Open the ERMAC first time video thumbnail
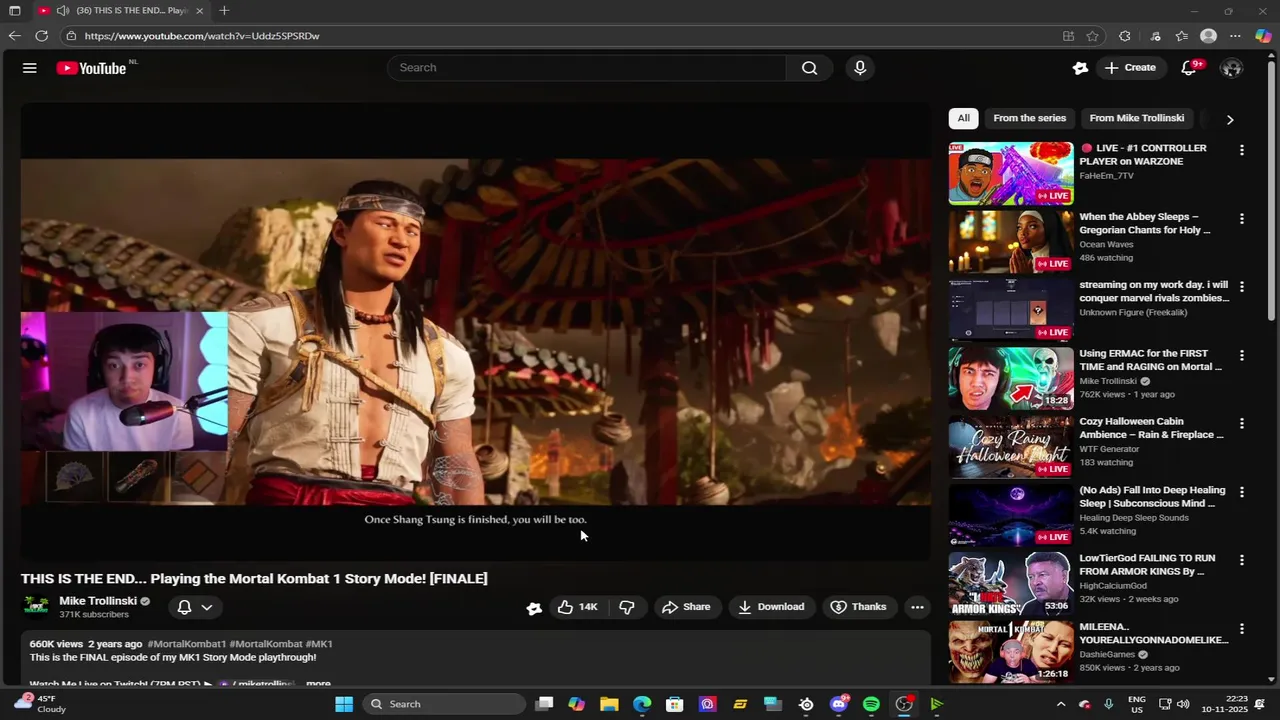The height and width of the screenshot is (720, 1280). [x=1011, y=378]
